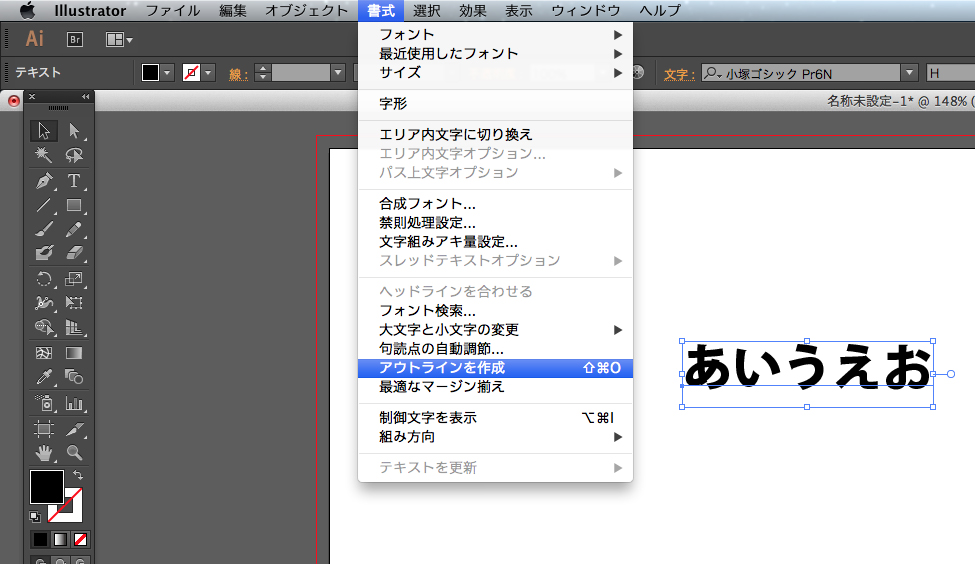Screen dimensions: 975x564
Task: Open the fill color dropdown in control bar
Action: (x=167, y=73)
